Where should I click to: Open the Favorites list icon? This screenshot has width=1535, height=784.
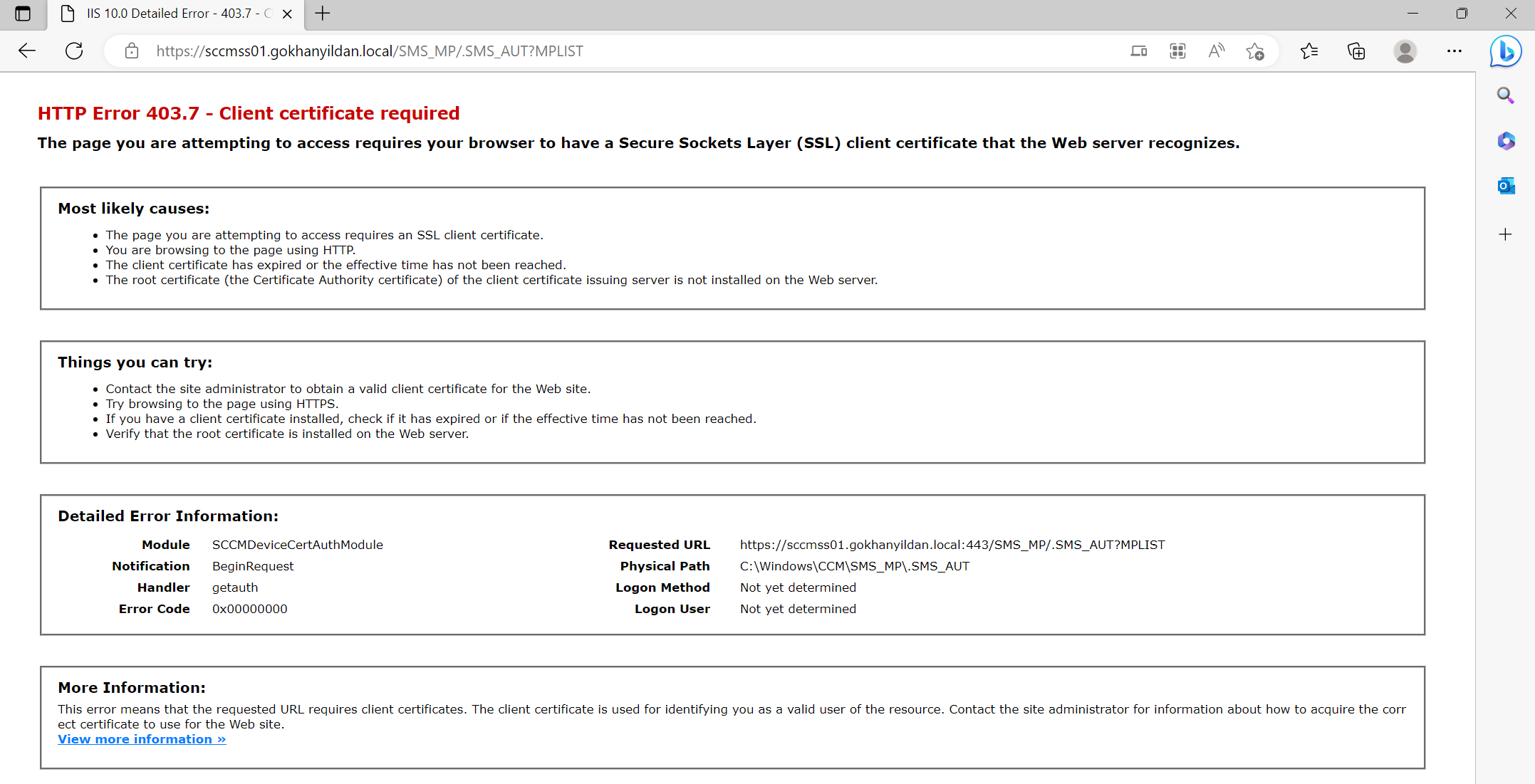pos(1309,51)
